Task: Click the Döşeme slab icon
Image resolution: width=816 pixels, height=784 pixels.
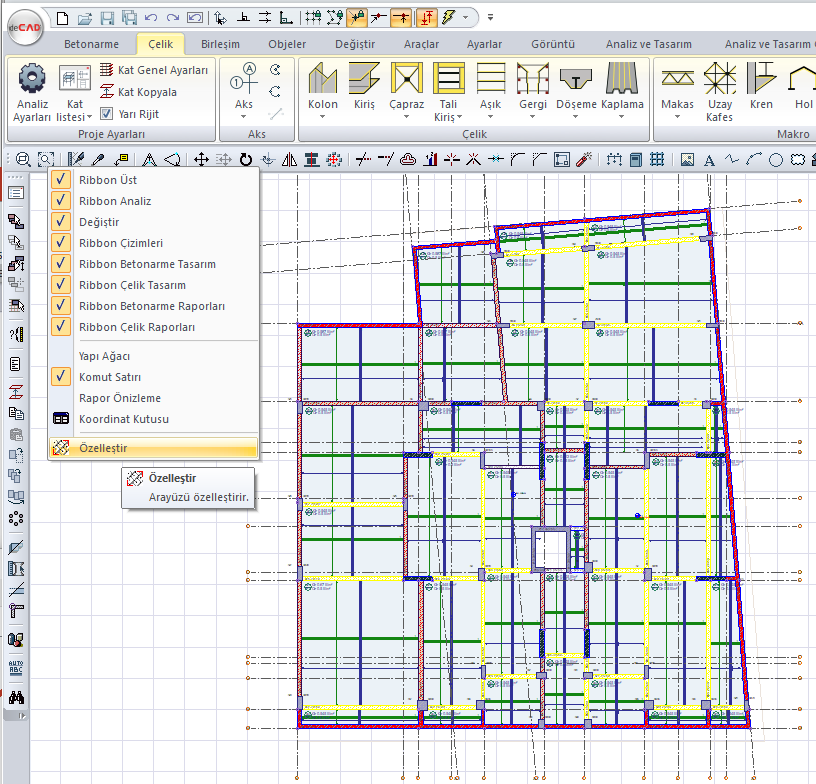Action: click(x=576, y=79)
